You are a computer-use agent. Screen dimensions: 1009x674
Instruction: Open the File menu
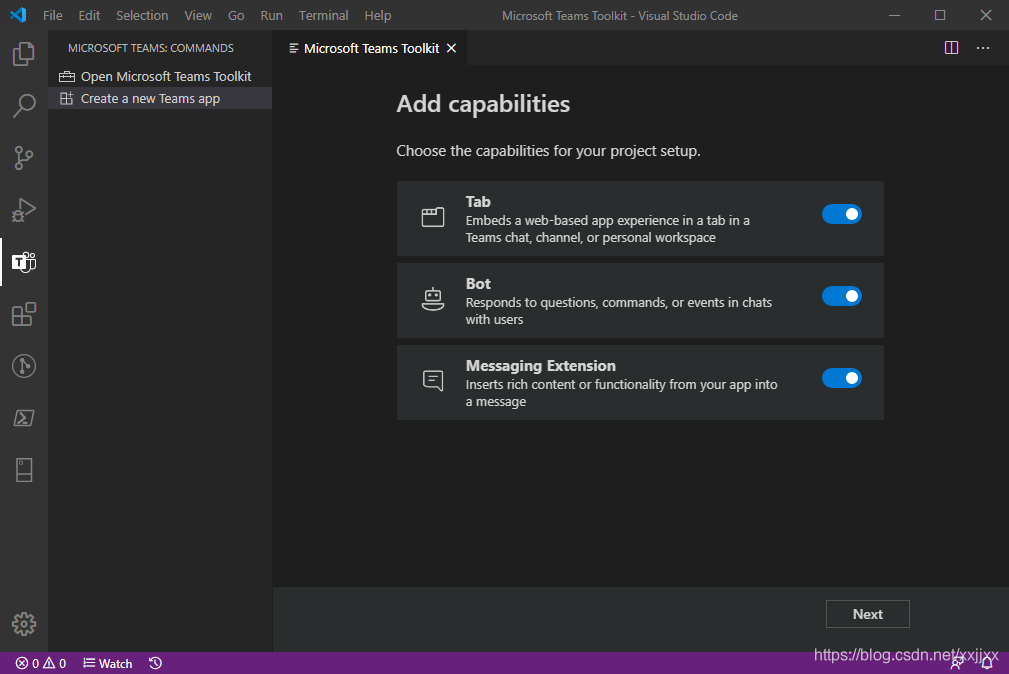(52, 15)
